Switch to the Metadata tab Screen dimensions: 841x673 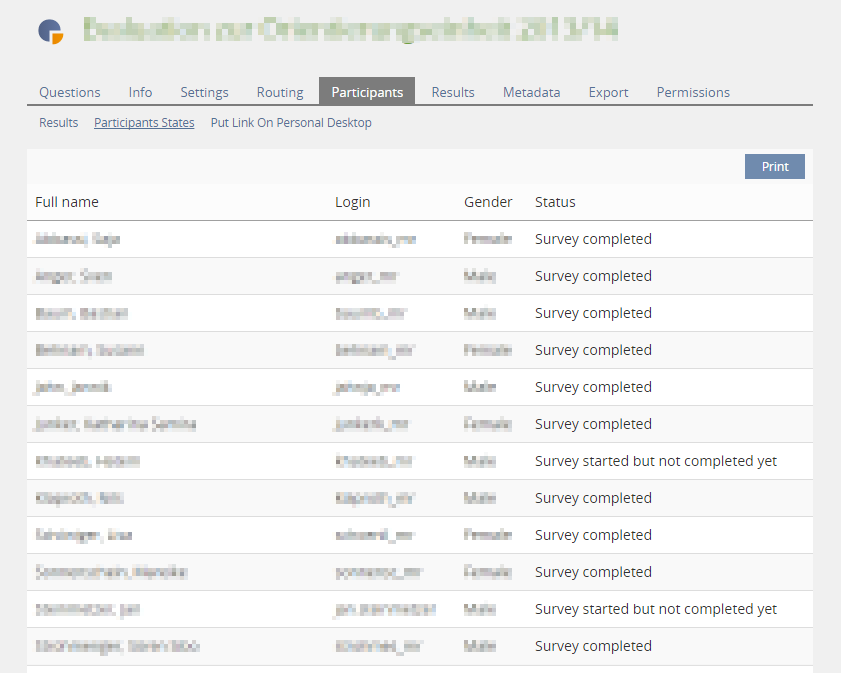click(531, 92)
